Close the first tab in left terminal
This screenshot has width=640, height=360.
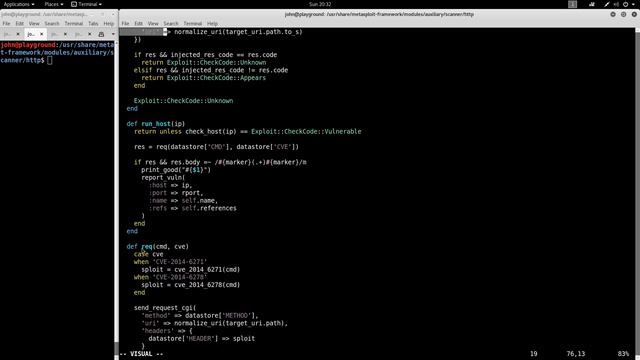(x=18, y=34)
